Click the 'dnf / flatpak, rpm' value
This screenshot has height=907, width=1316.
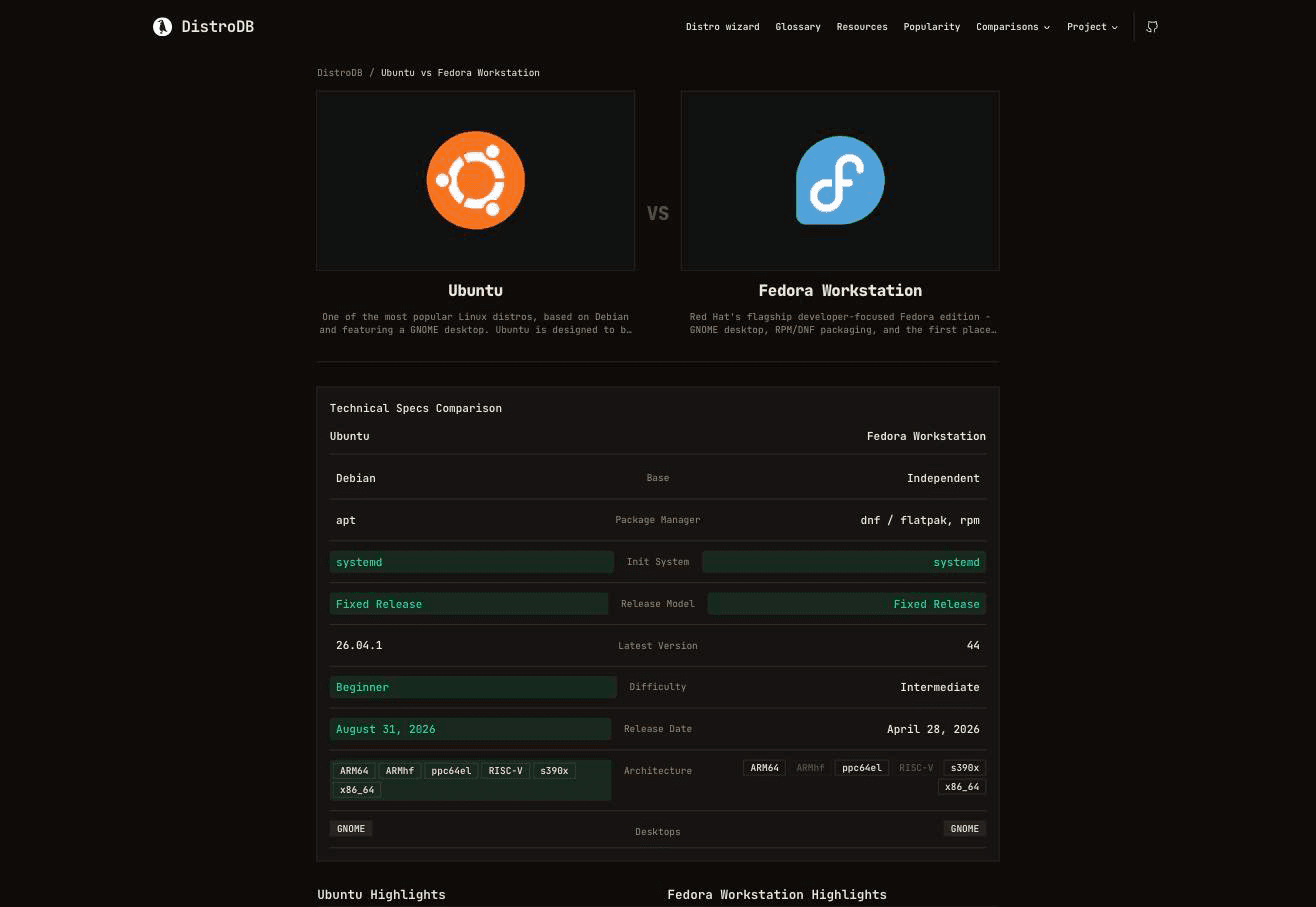click(920, 520)
